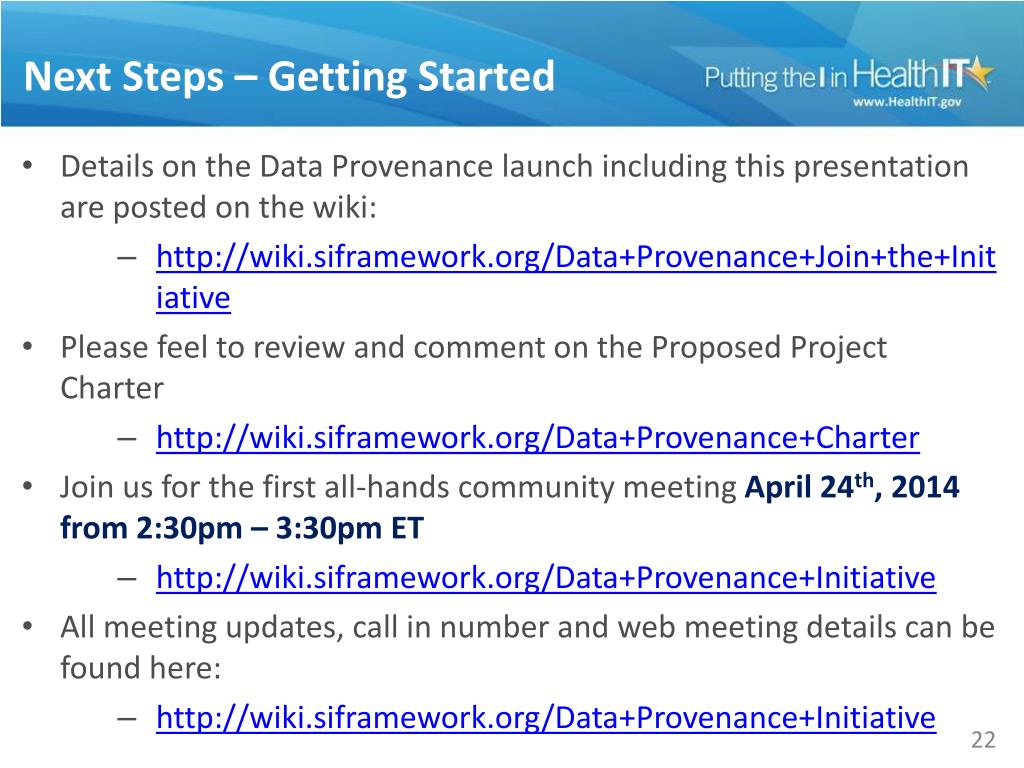1024x768 pixels.
Task: Click the dash preceding the Charter link
Action: [127, 438]
